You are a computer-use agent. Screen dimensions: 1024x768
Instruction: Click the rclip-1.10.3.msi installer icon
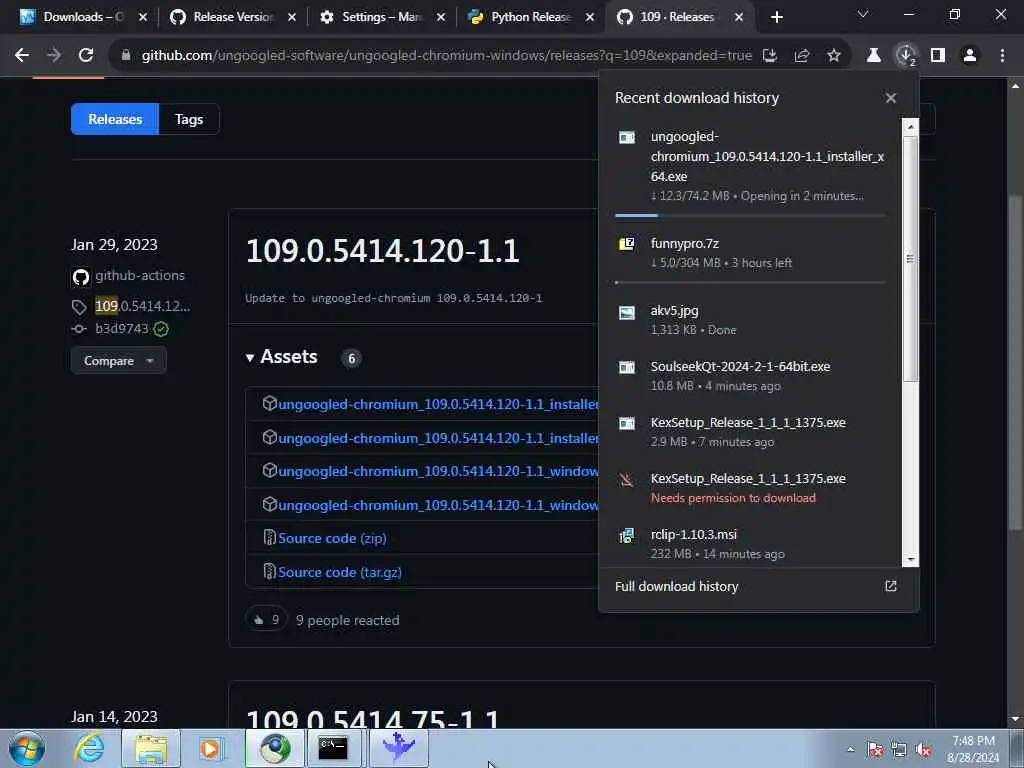point(626,536)
